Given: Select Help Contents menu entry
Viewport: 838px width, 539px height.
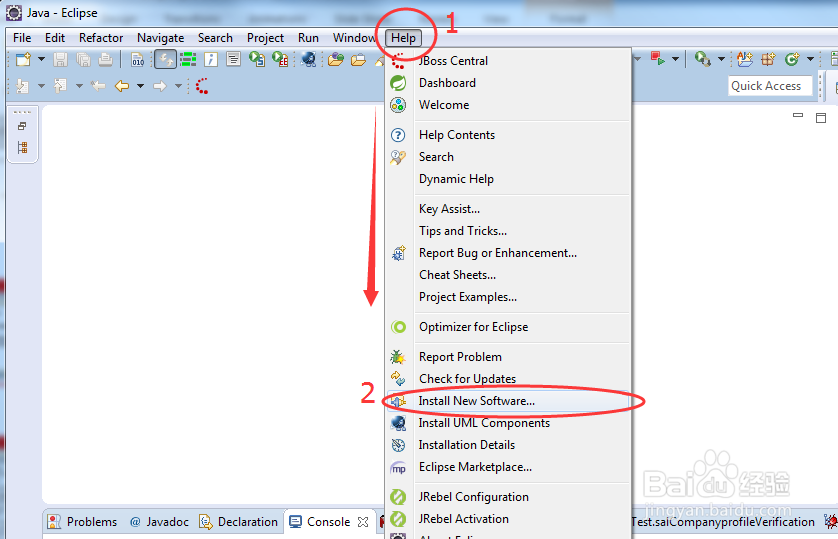Looking at the screenshot, I should (508, 135).
